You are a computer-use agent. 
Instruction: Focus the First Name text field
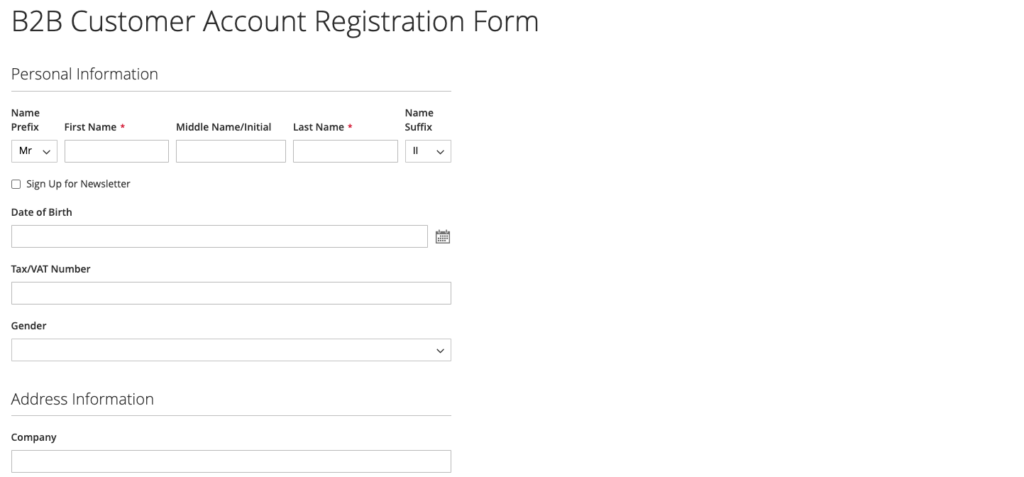point(116,151)
